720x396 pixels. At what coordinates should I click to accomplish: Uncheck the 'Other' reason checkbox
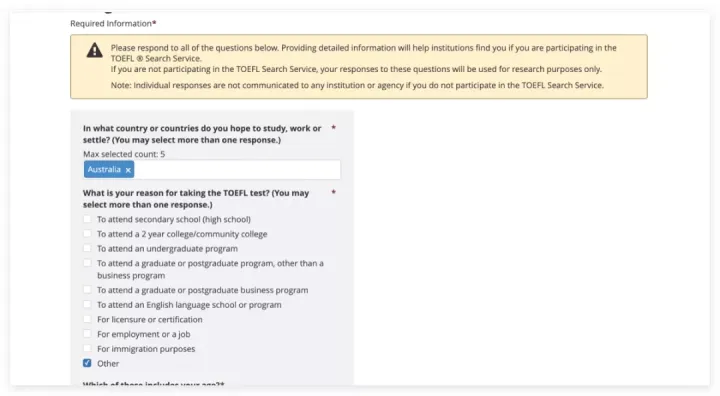click(x=87, y=363)
